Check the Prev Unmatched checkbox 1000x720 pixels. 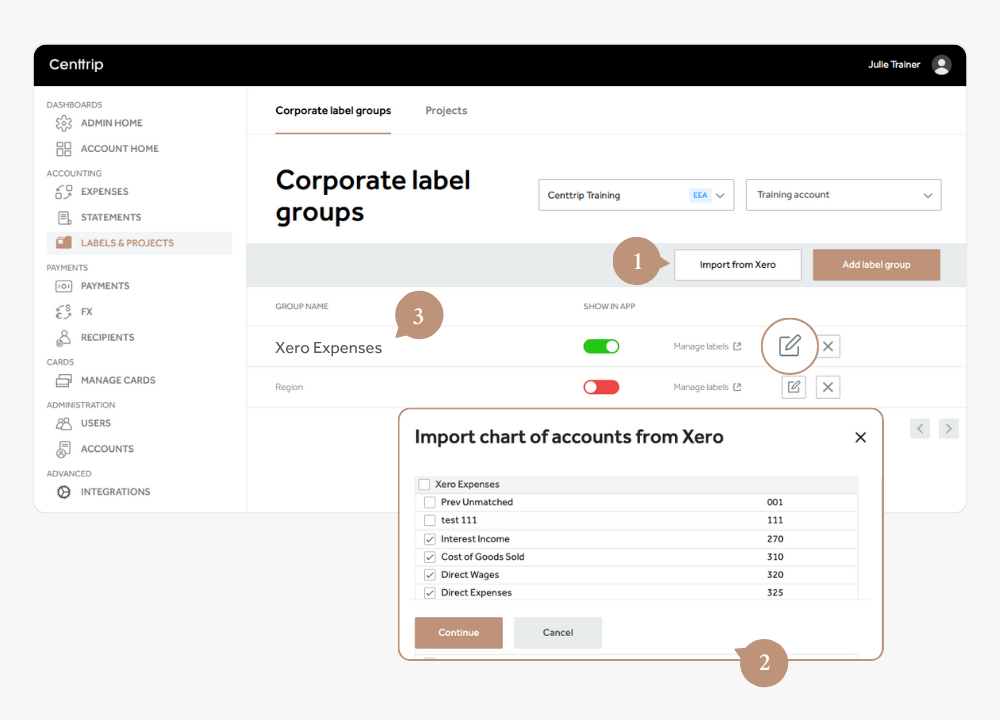[x=430, y=502]
